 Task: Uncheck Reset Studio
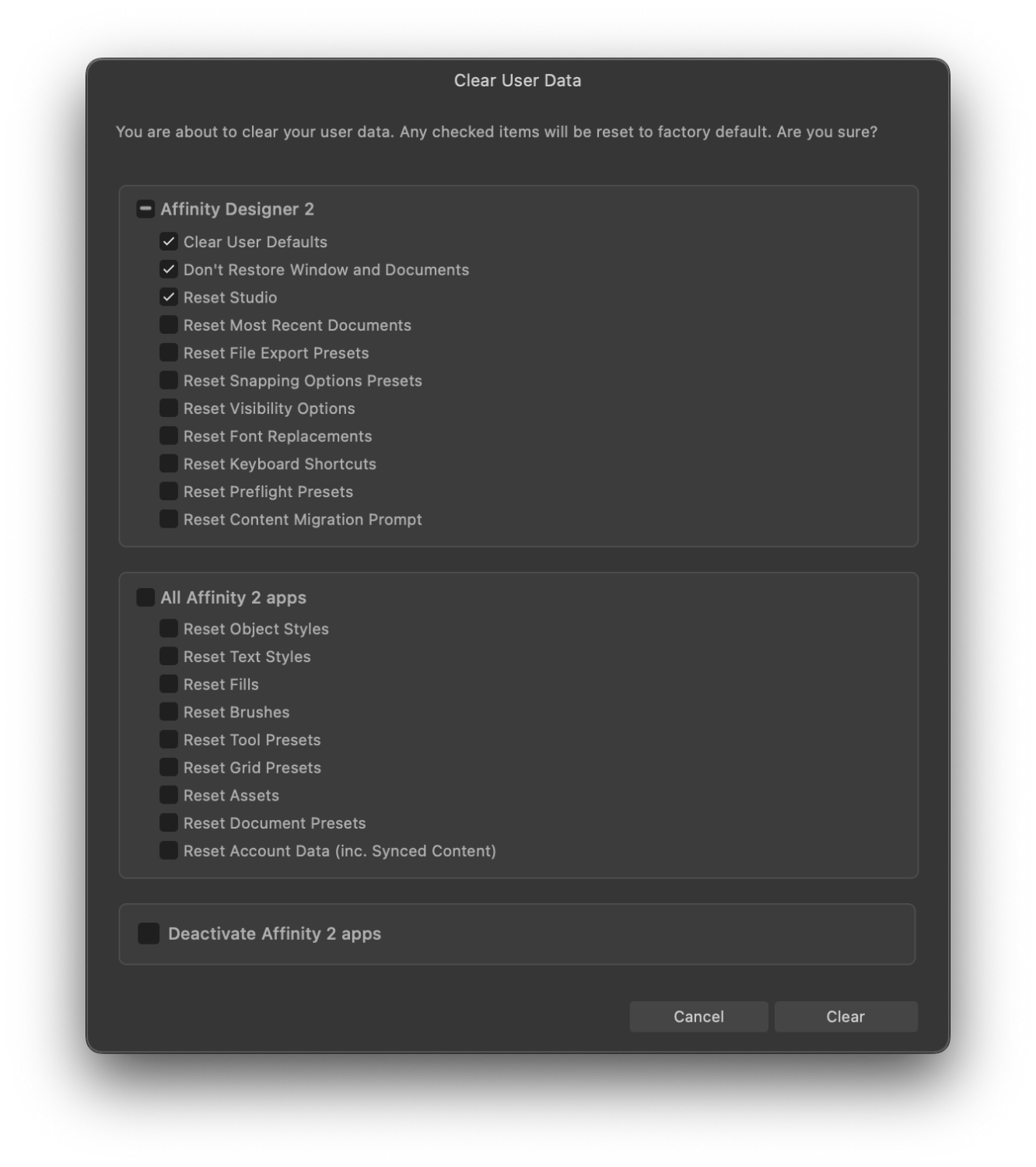pyautogui.click(x=169, y=296)
